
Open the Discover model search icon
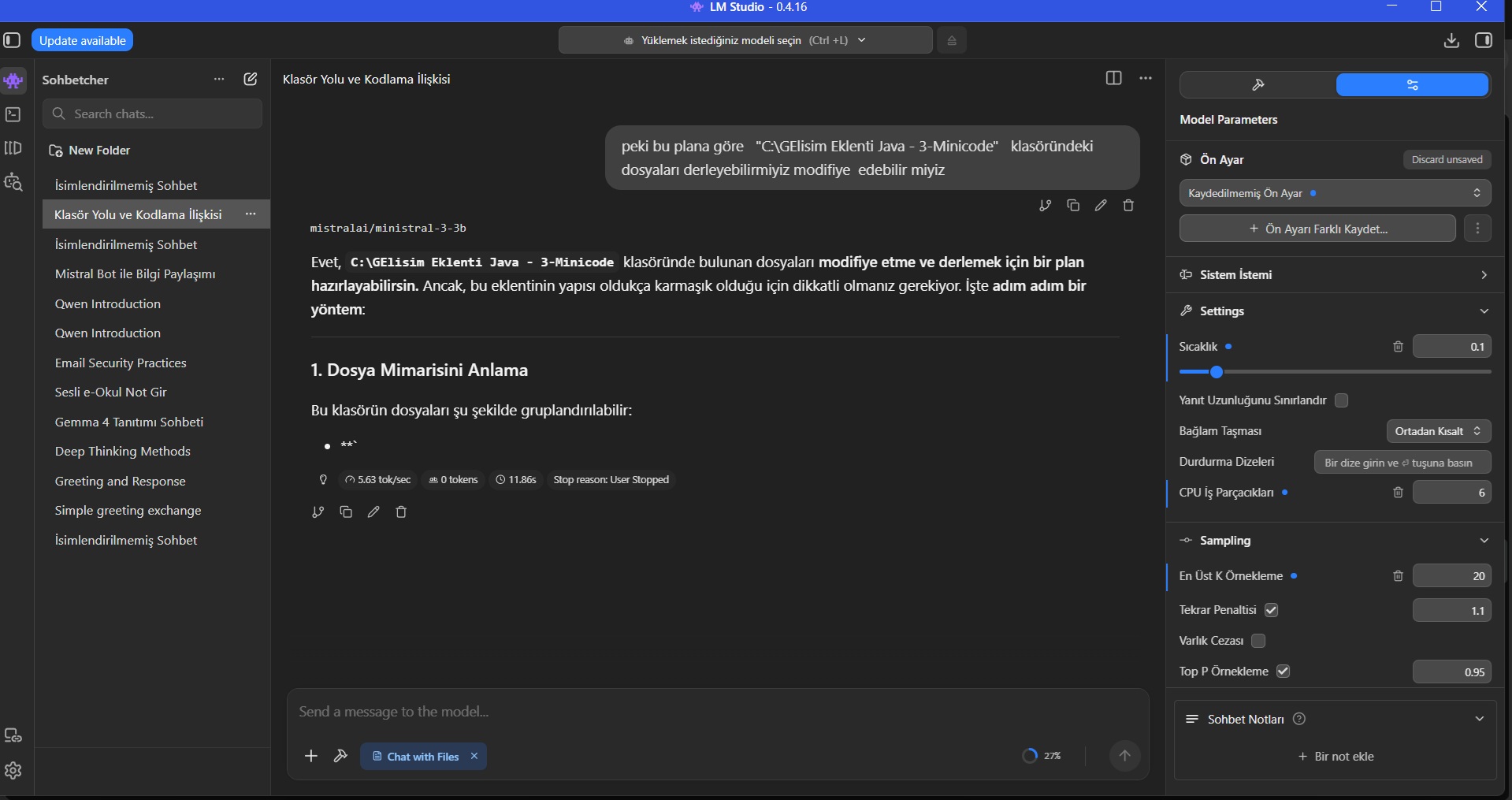pos(13,183)
